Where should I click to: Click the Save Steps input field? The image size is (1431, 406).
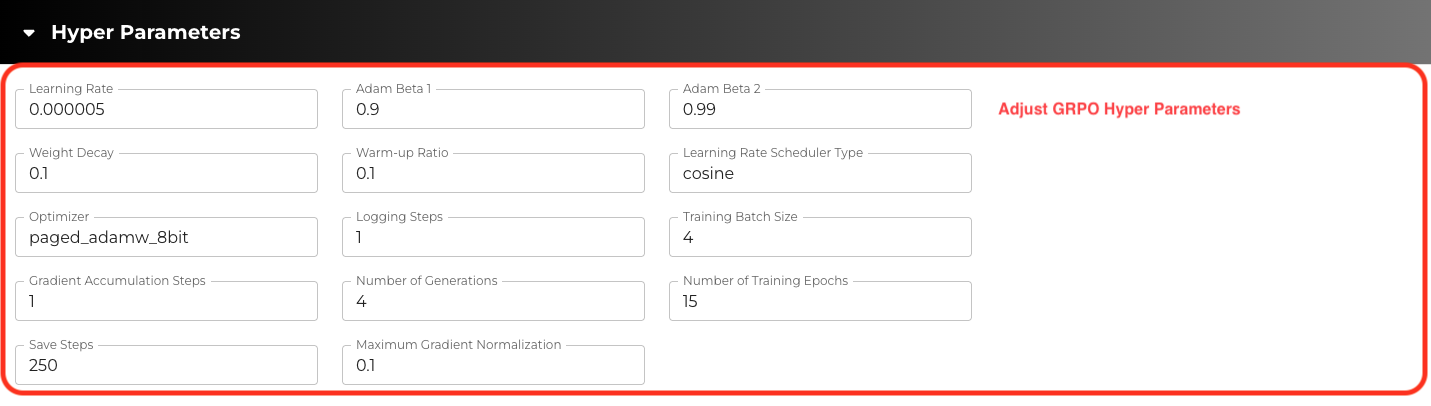click(166, 366)
